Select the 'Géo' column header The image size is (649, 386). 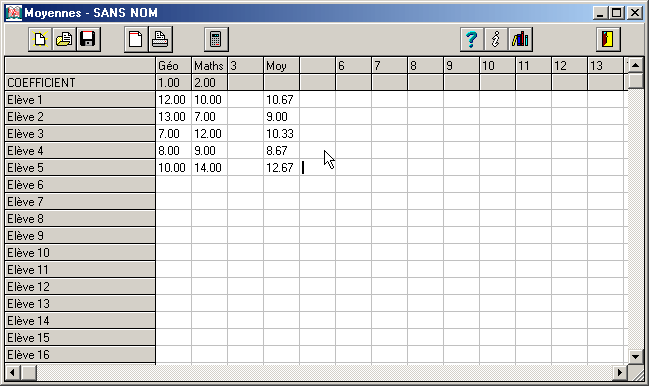173,66
